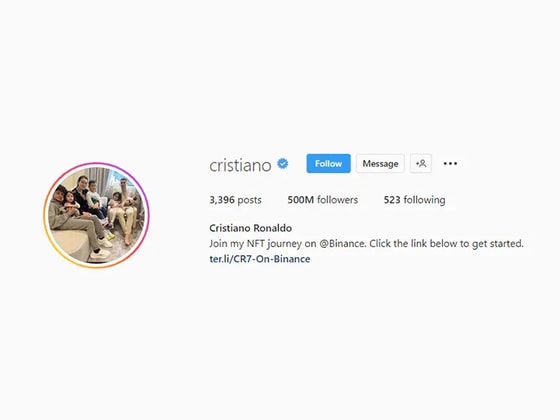
Task: Click the Cristiano Ronaldo display name
Action: tap(250, 228)
